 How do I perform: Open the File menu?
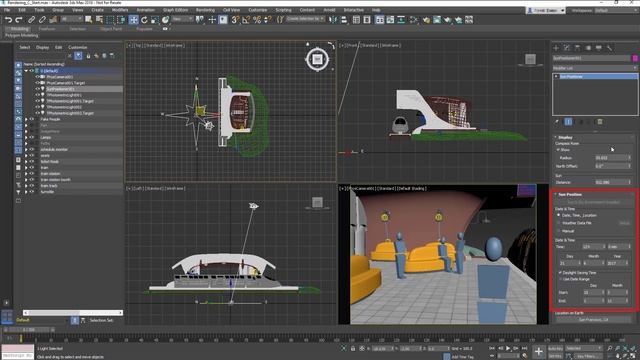[7, 10]
